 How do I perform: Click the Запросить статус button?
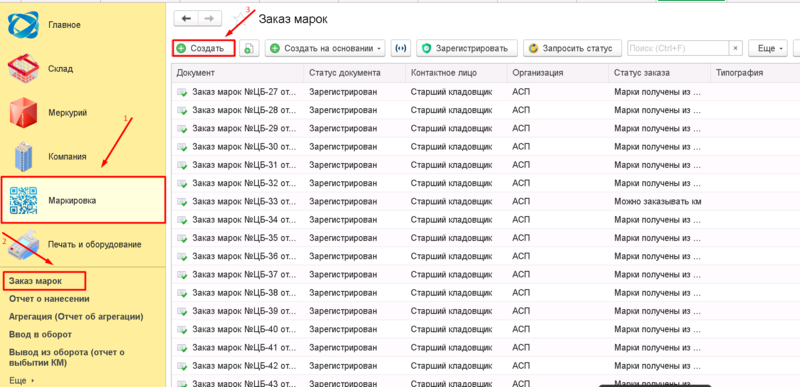572,48
